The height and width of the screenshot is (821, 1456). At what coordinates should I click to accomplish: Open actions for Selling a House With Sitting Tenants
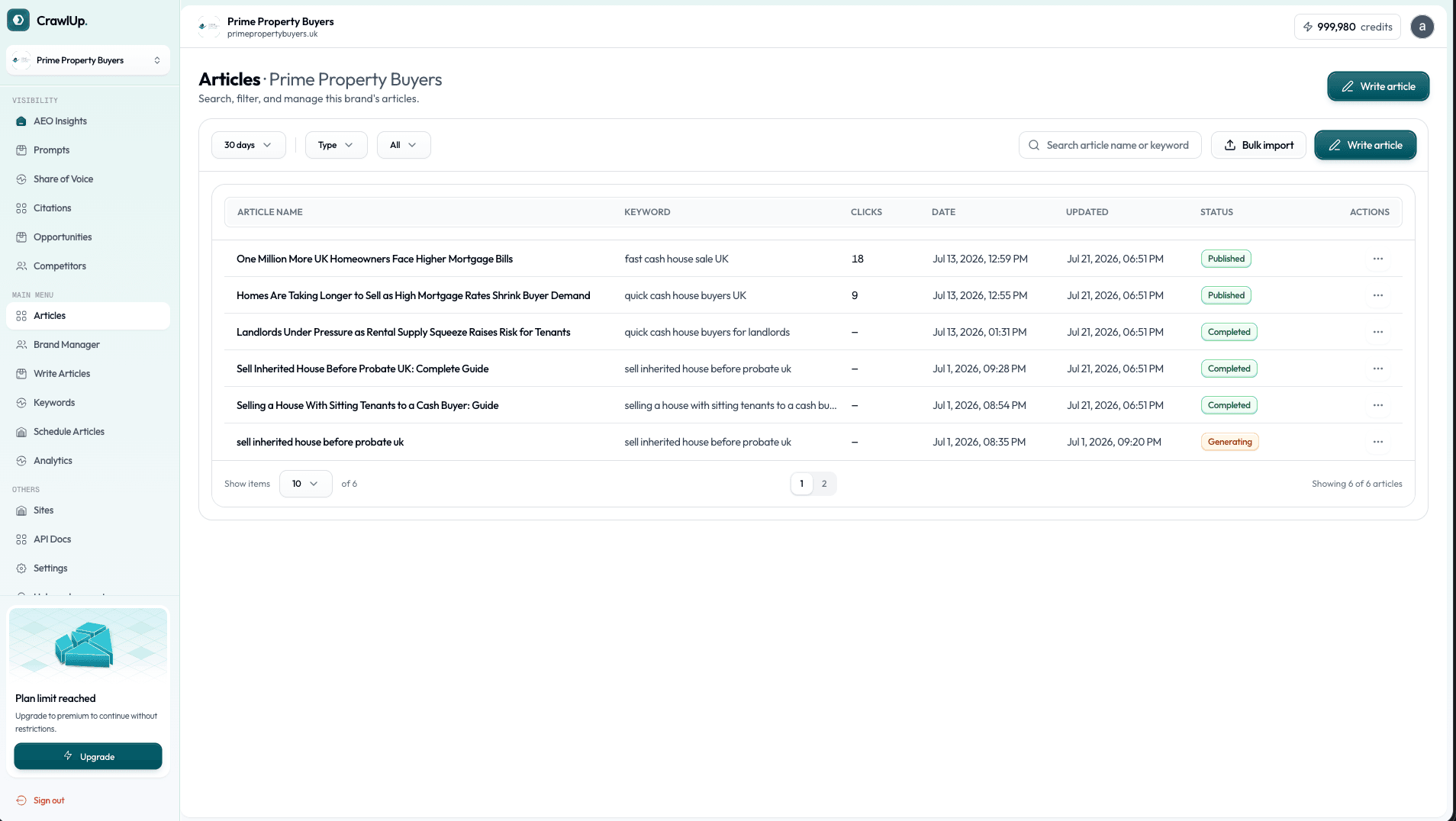[1377, 405]
